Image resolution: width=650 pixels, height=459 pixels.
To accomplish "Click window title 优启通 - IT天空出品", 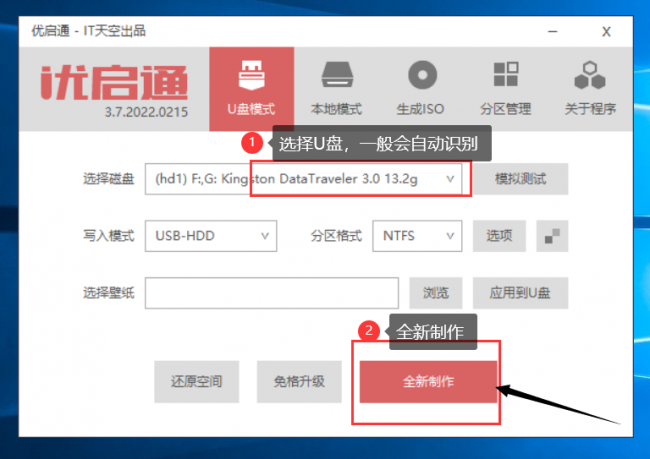I will [x=89, y=31].
